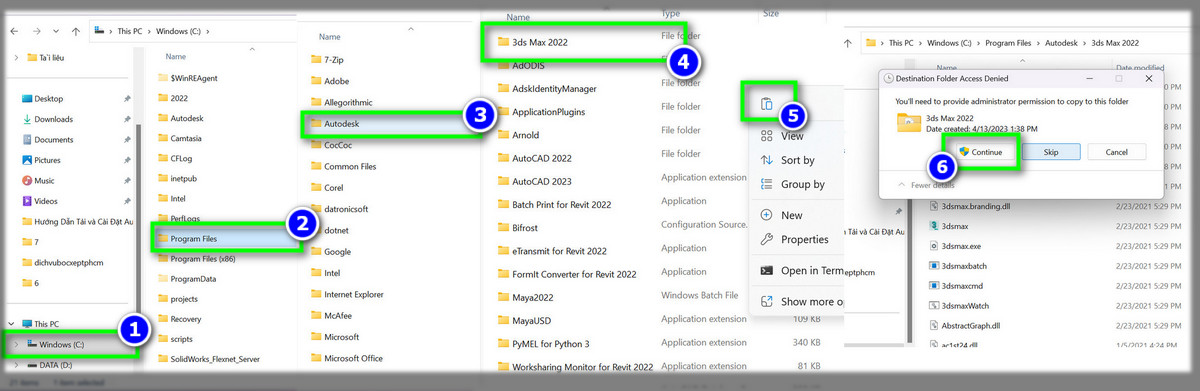Open the Videos quick access item

[45, 201]
